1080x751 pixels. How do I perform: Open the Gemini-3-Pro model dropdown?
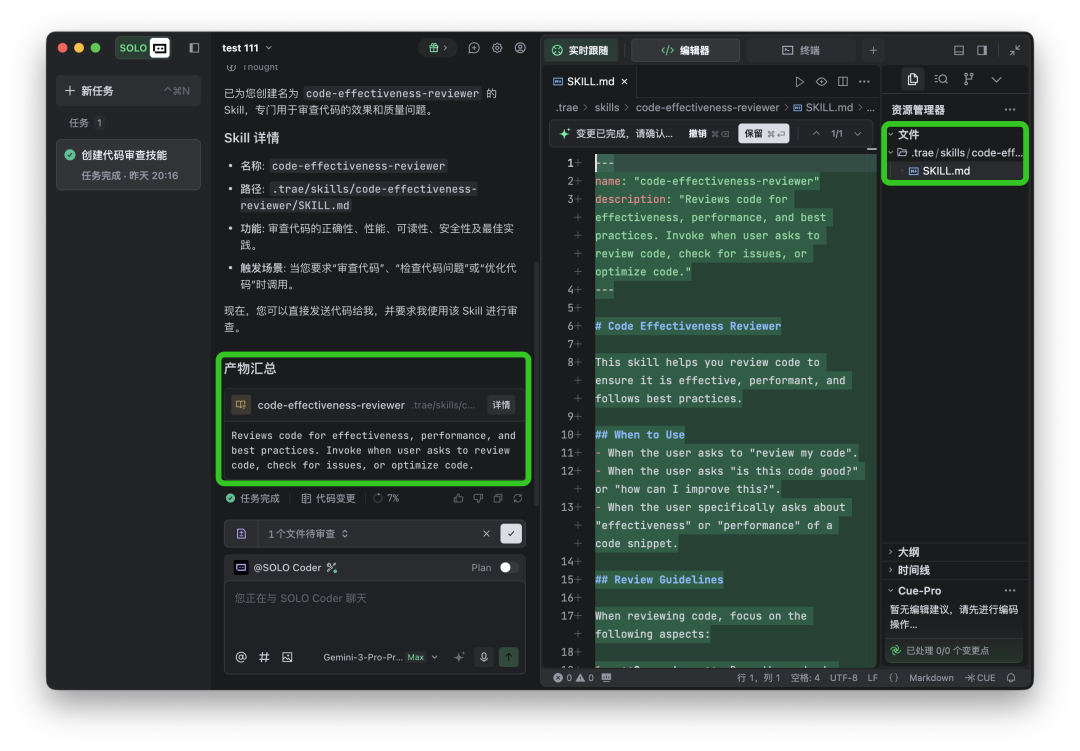tap(380, 657)
